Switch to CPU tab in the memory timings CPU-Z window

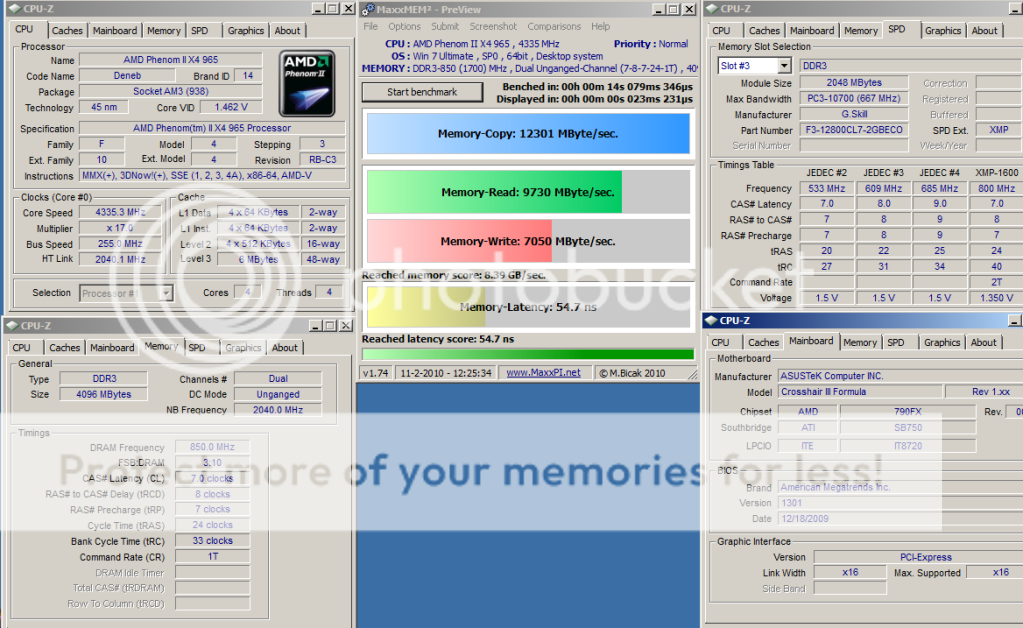pos(22,348)
